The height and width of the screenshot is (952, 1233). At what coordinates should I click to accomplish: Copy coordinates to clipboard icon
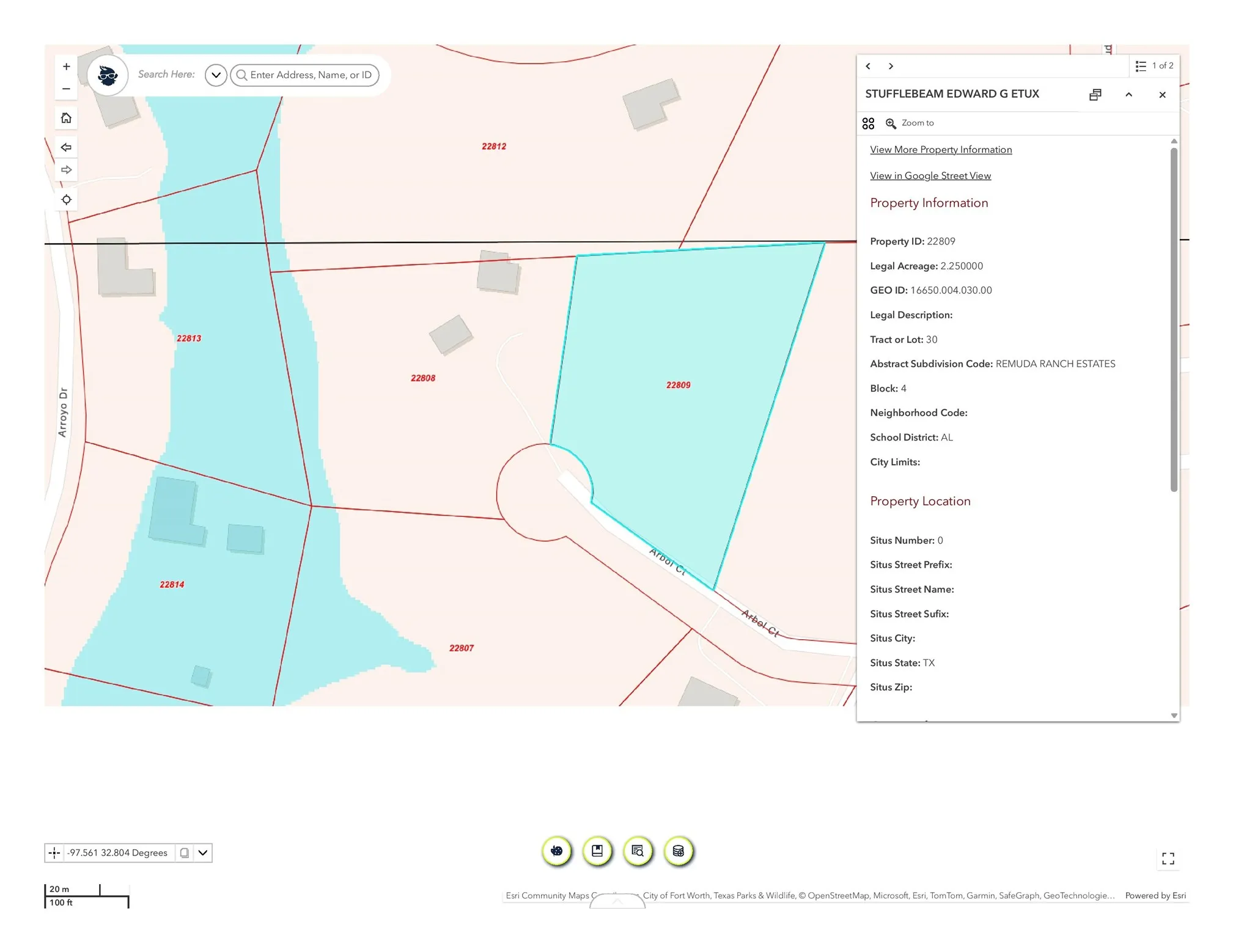(184, 852)
